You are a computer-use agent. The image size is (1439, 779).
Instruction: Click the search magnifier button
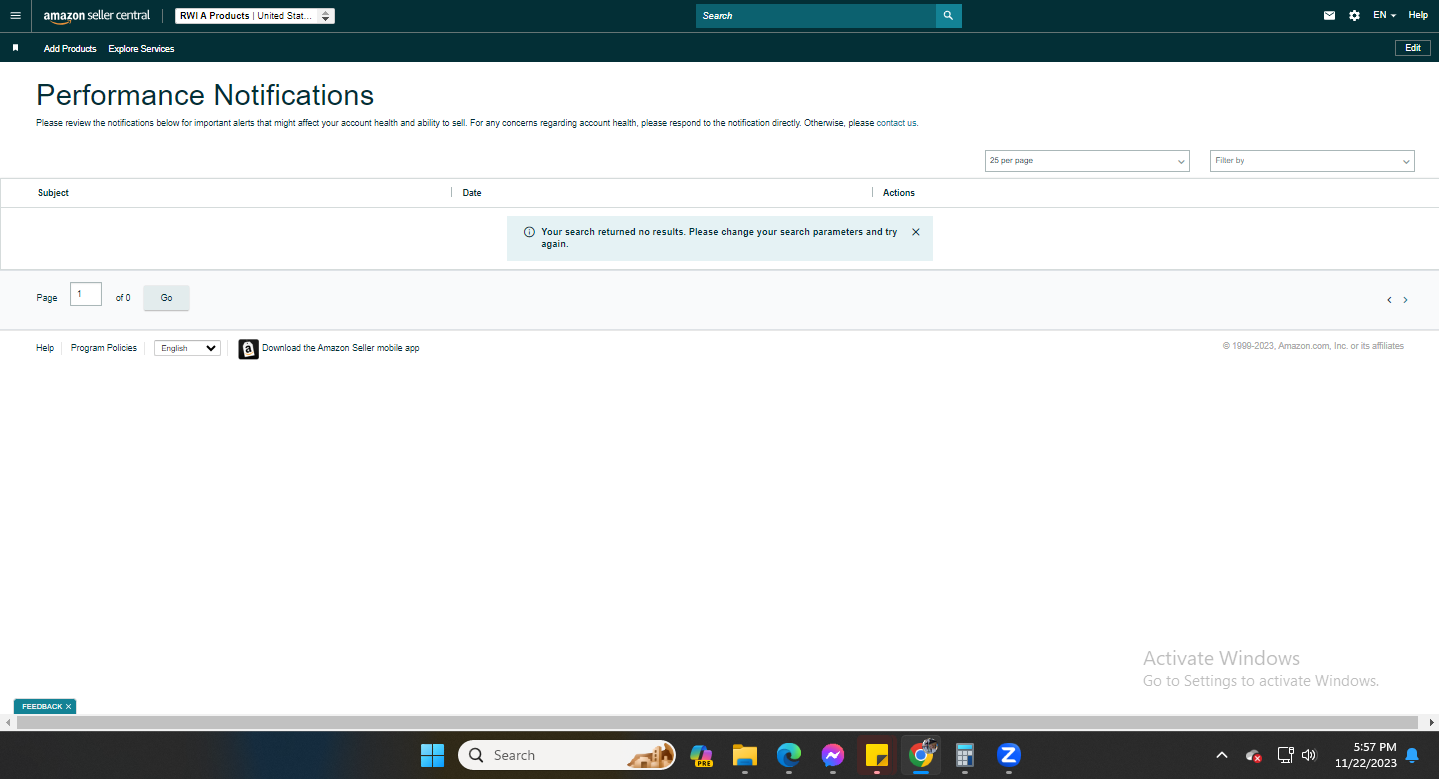[948, 16]
